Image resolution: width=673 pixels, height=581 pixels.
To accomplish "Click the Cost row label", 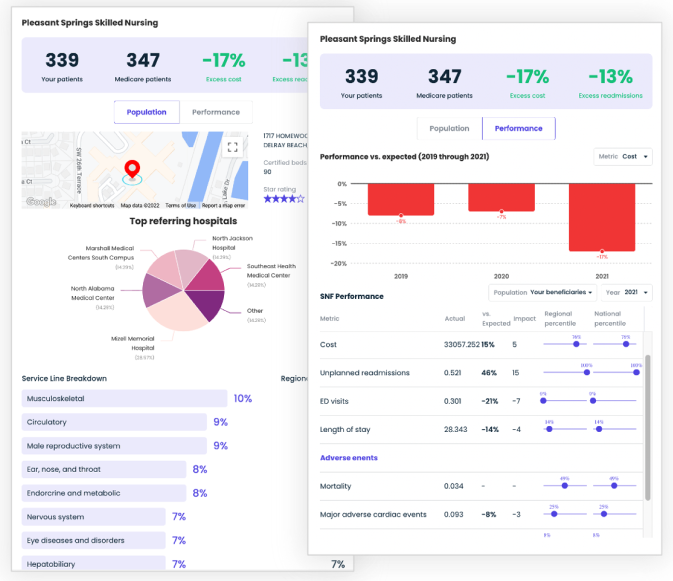I will point(328,345).
